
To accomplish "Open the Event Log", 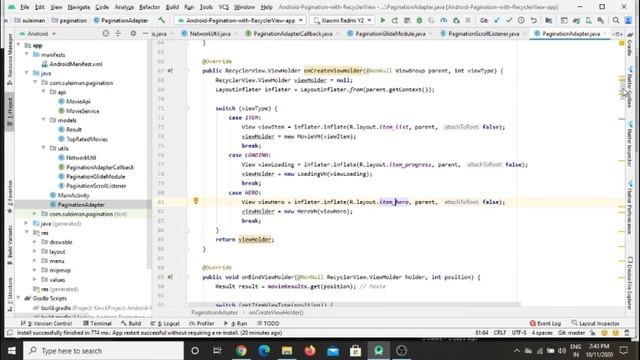I will (545, 323).
